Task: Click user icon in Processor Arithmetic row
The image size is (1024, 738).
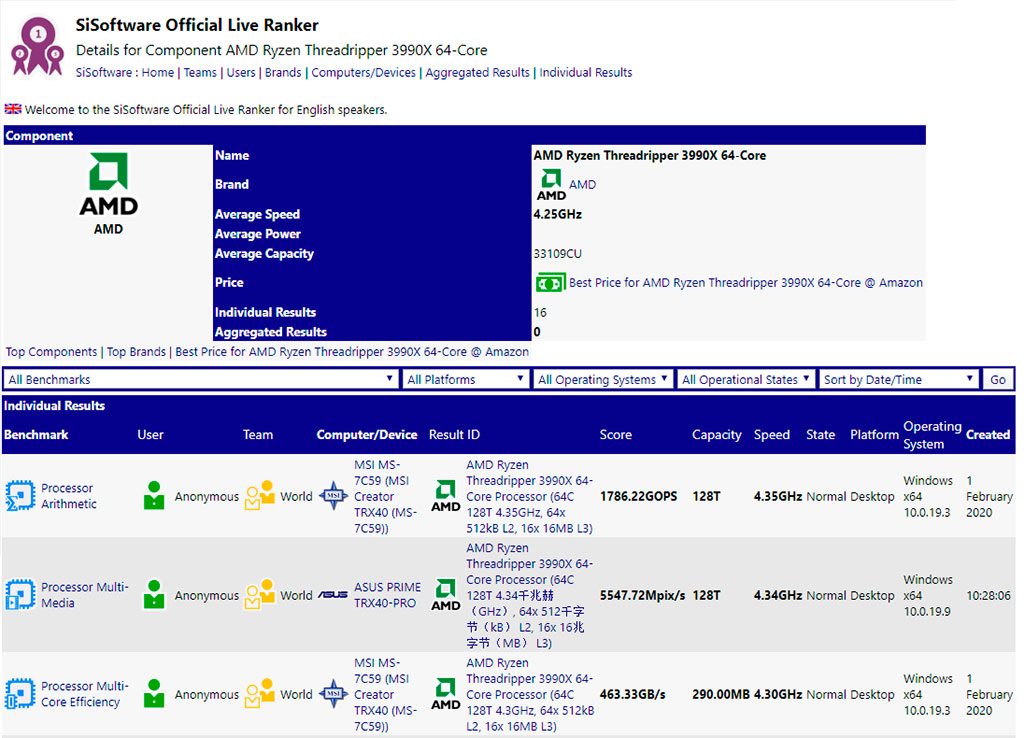Action: [153, 496]
